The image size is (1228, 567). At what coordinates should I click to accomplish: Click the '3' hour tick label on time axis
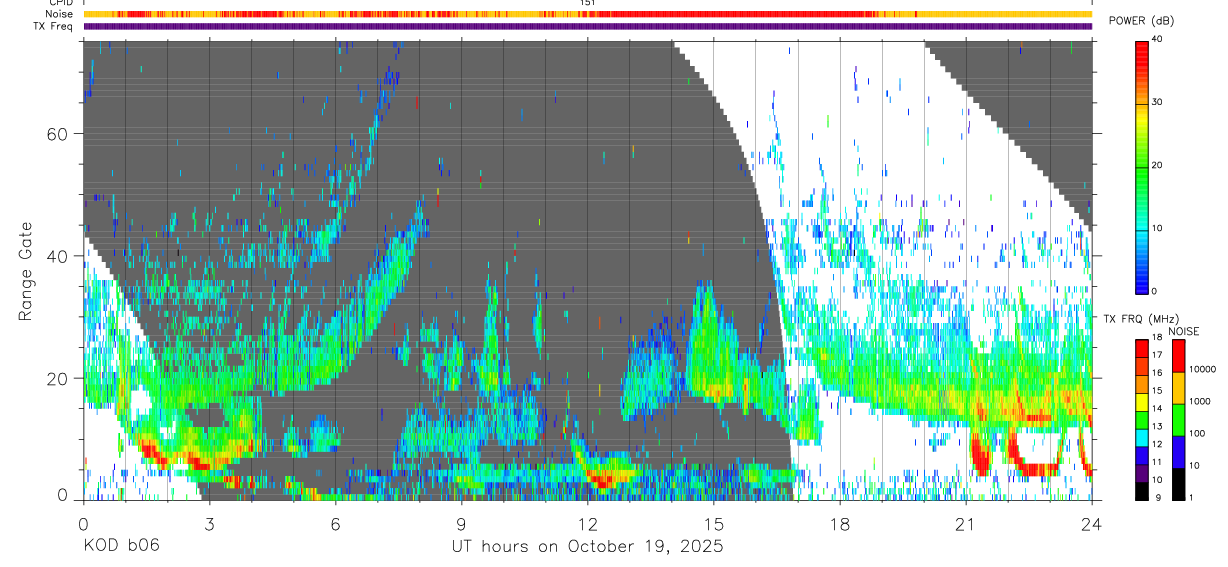click(209, 523)
